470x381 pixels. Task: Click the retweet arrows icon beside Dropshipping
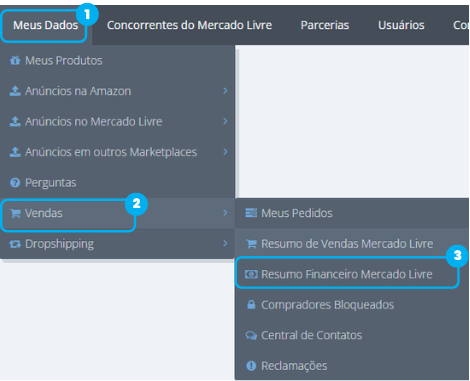(15, 244)
